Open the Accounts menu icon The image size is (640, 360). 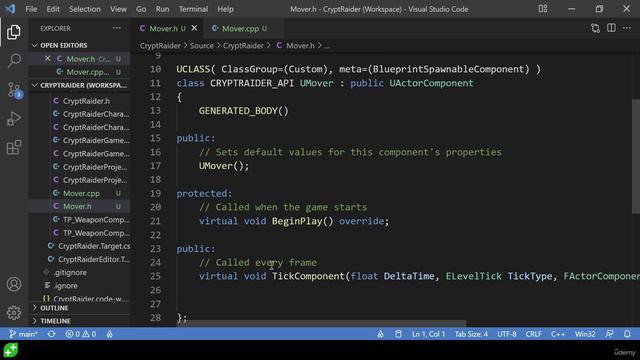point(14,284)
